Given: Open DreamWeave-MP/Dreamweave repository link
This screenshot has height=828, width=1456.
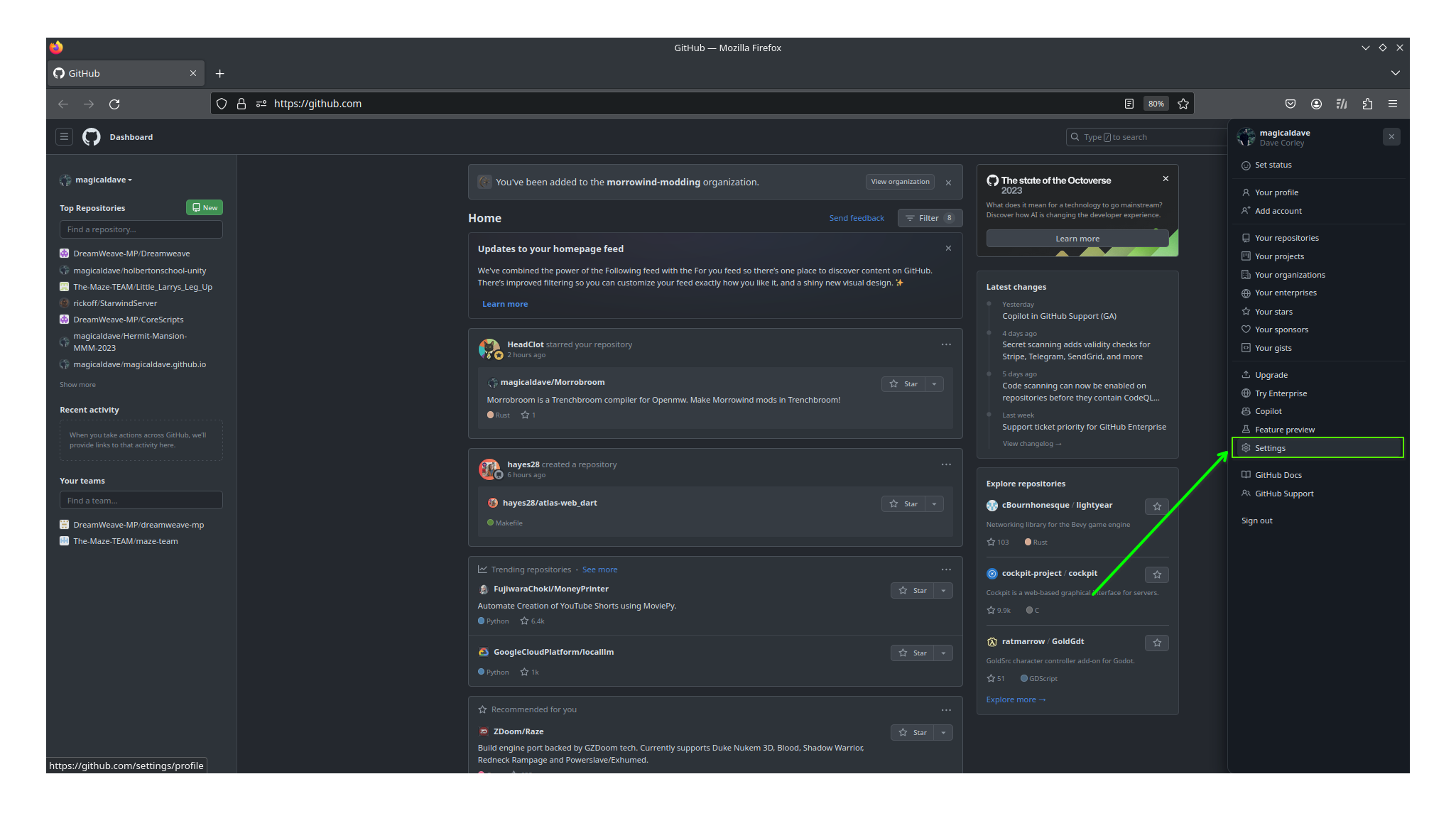Looking at the screenshot, I should [131, 254].
